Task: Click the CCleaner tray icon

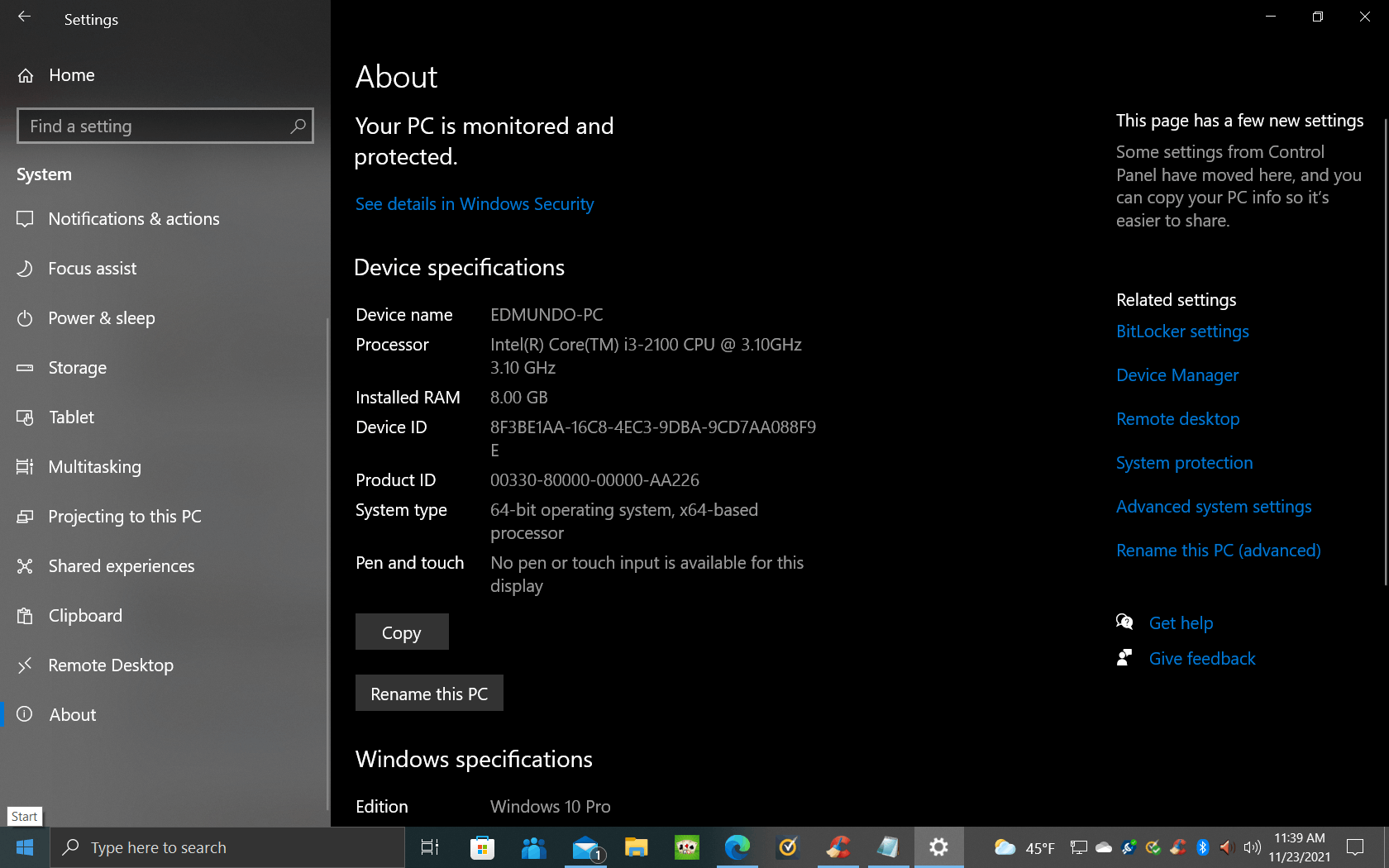Action: coord(1178,847)
